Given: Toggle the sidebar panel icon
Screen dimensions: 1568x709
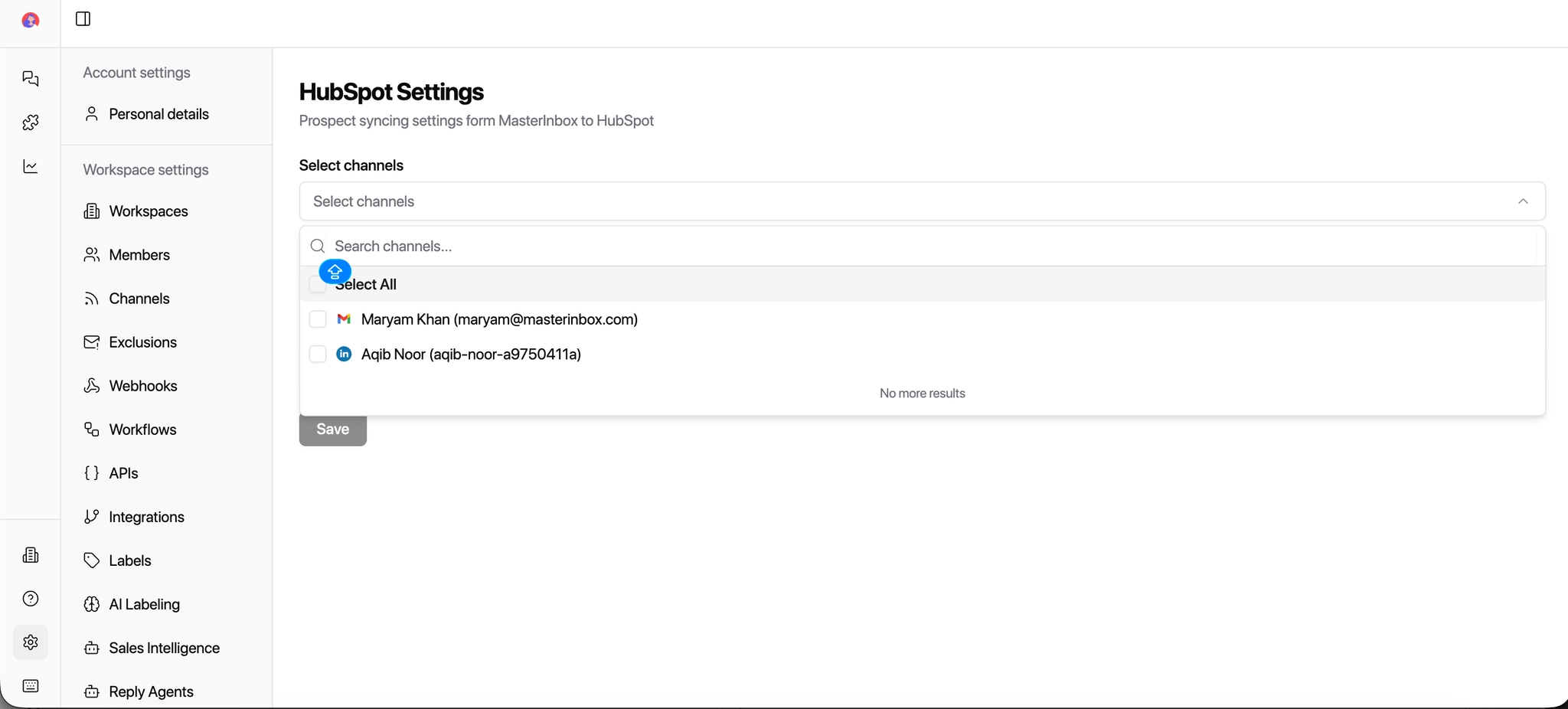Looking at the screenshot, I should pos(83,19).
